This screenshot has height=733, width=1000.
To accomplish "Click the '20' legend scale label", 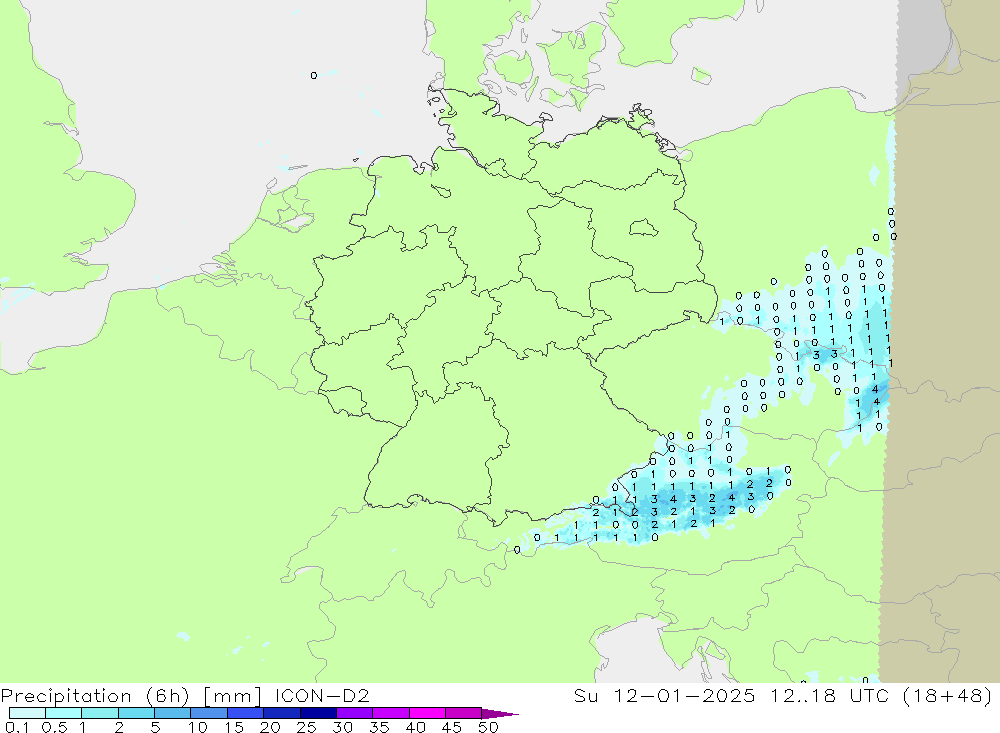I will [270, 727].
